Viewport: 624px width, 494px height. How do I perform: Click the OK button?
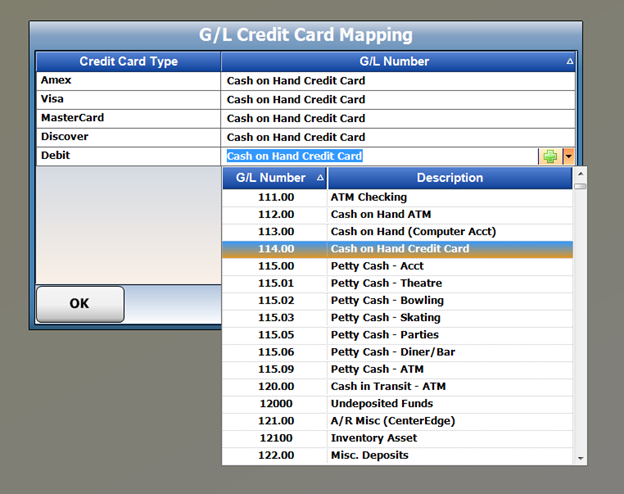(80, 304)
